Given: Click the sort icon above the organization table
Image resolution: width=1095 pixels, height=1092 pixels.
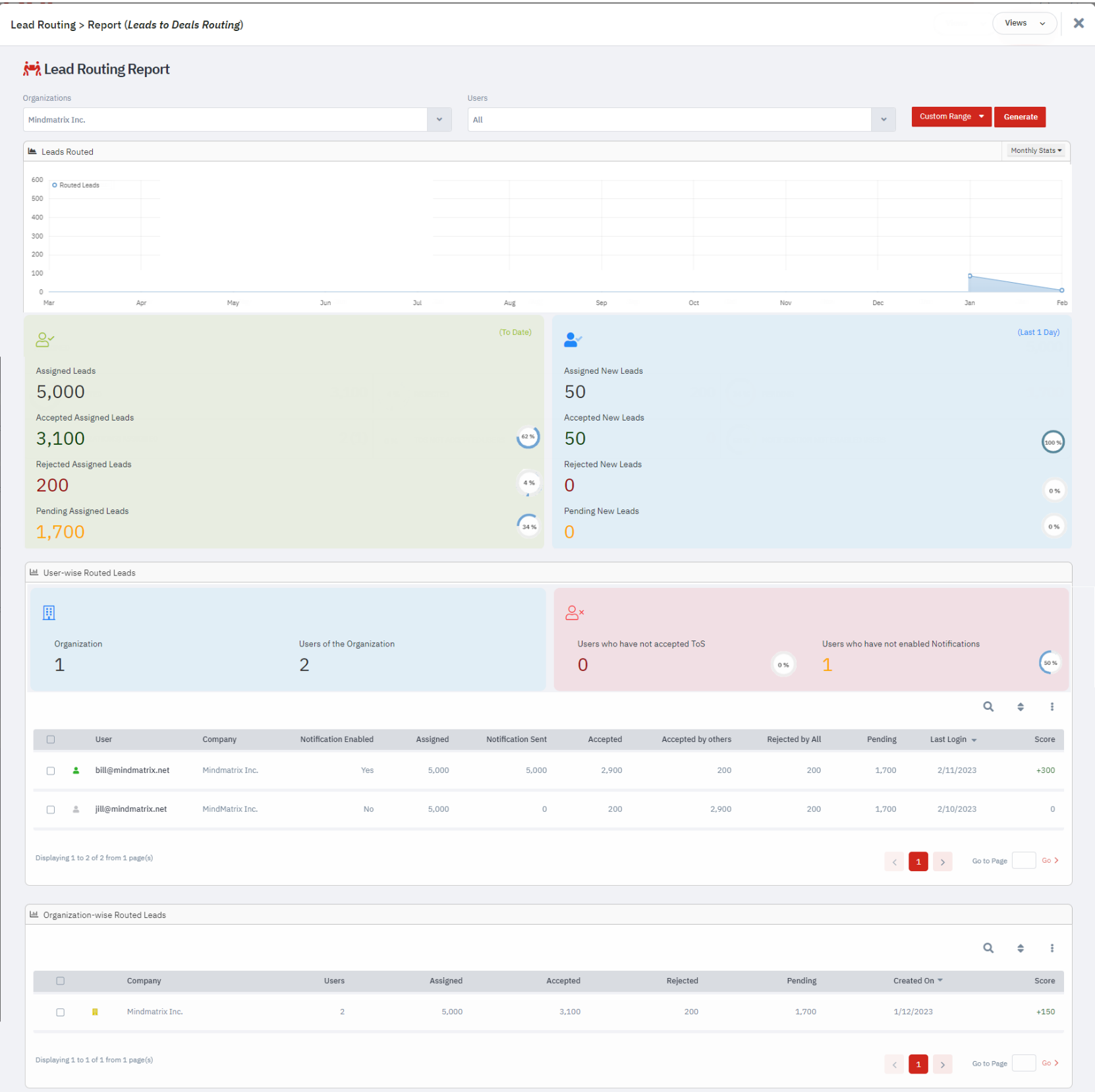Looking at the screenshot, I should point(1021,948).
